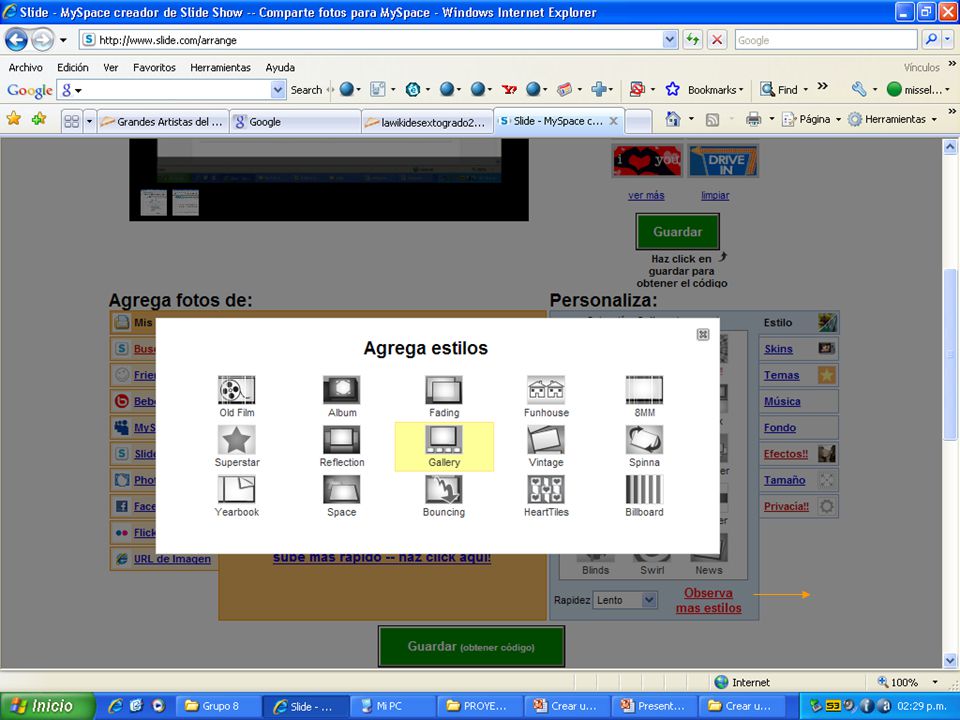Click the ver más link
Screen dimensions: 960x720
pyautogui.click(x=646, y=195)
